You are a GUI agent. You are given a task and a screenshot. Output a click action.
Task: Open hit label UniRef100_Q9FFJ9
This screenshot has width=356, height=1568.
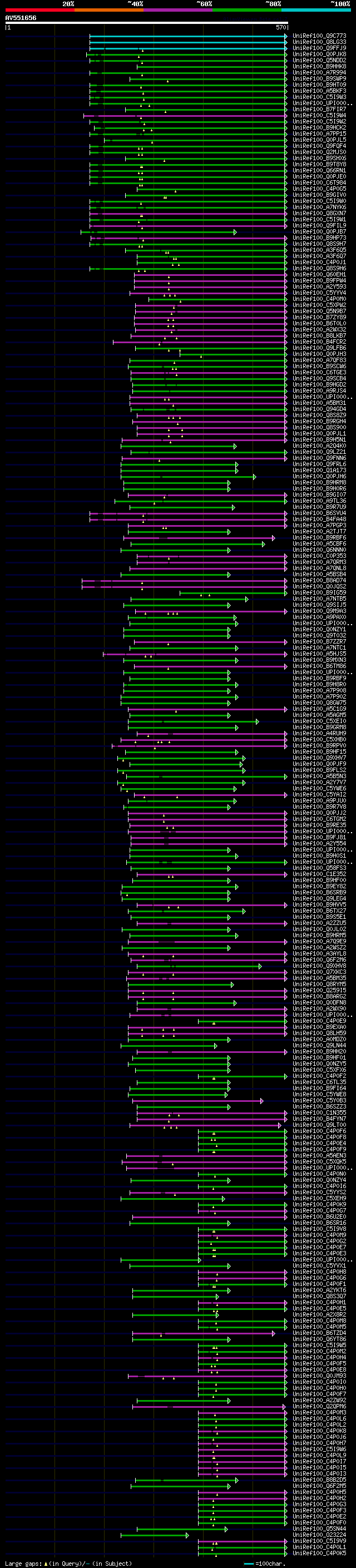tap(319, 48)
